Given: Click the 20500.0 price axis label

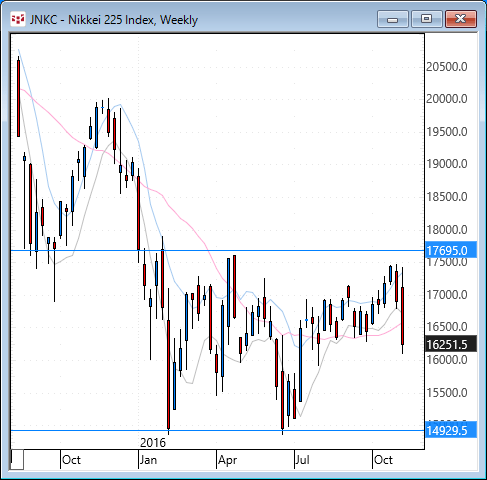Looking at the screenshot, I should (x=447, y=67).
